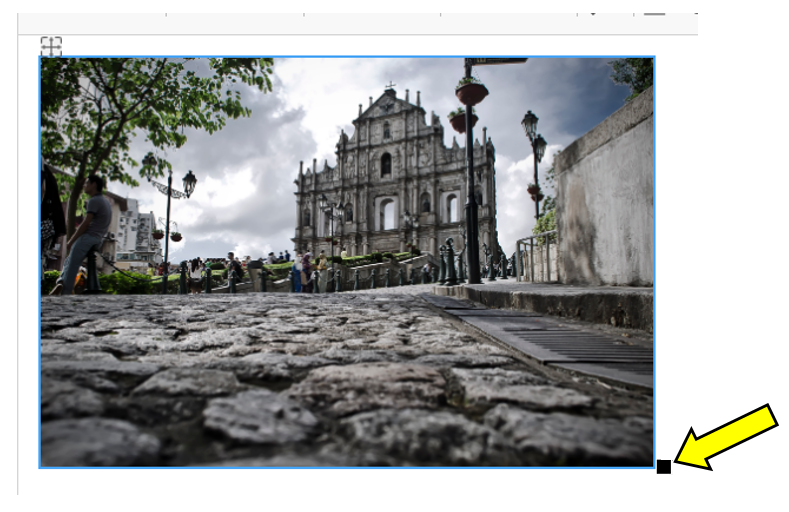Click the tall black lamp post in center

470,190
